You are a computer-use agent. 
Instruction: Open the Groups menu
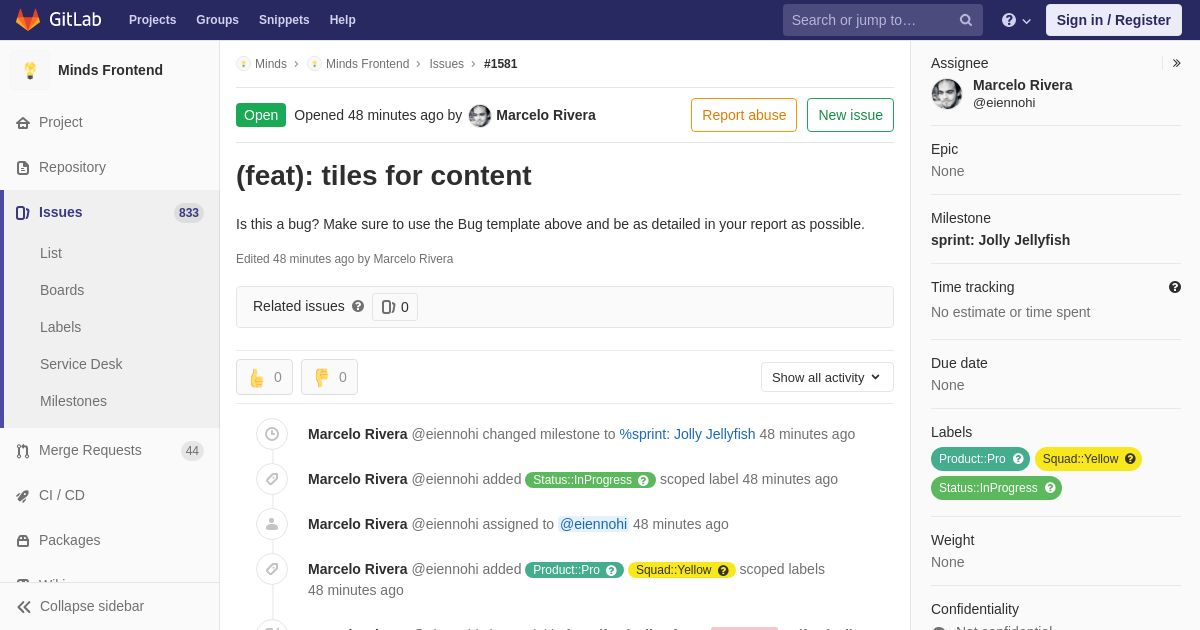(217, 20)
